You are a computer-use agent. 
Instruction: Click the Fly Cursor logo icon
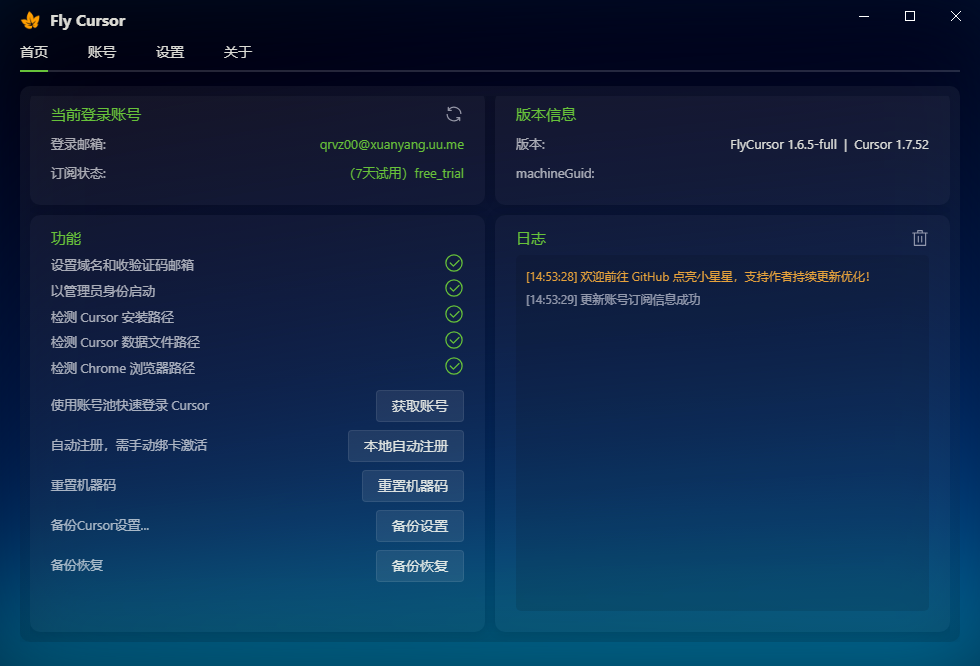click(30, 20)
